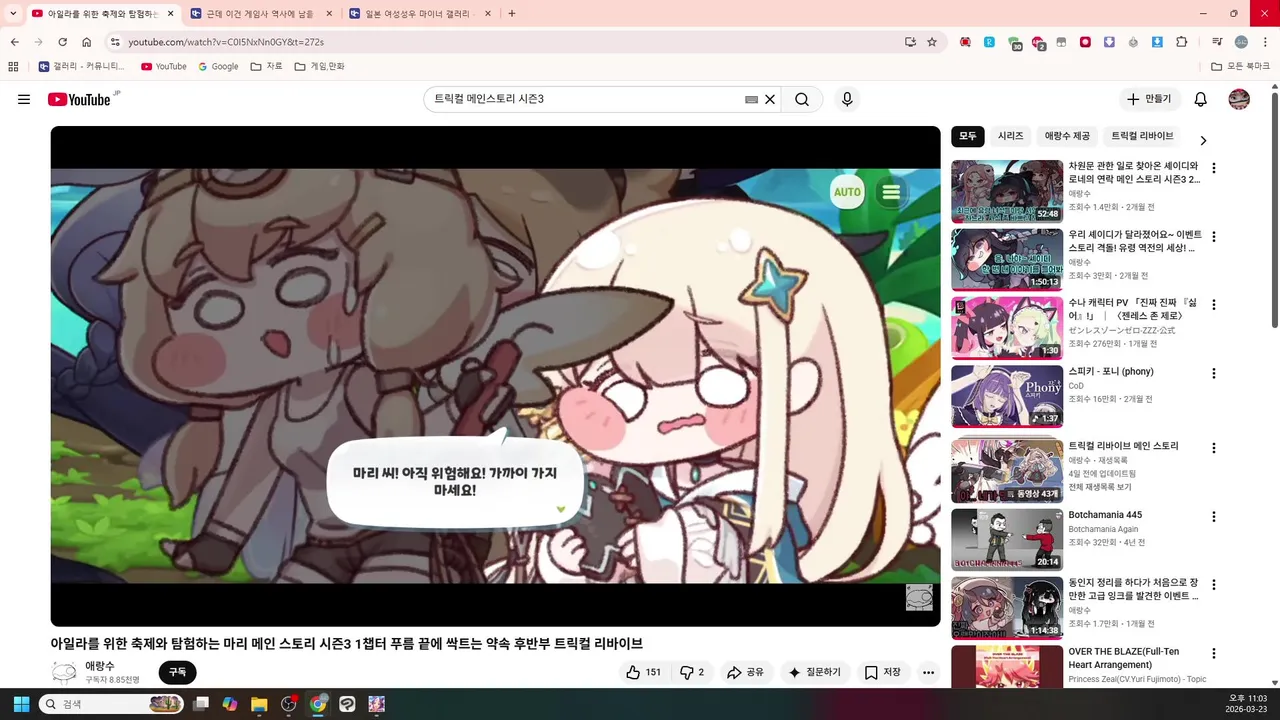Select the 애랑수 제공 filter chip

(x=1067, y=136)
